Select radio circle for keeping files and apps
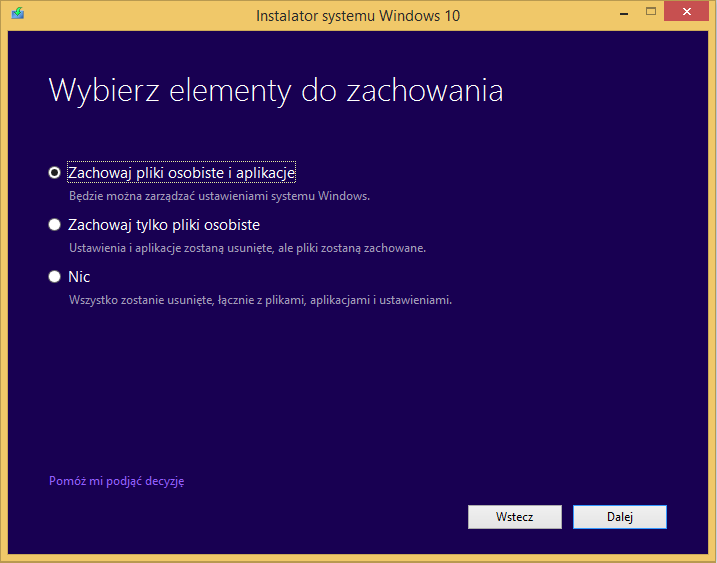This screenshot has width=717, height=563. tap(55, 173)
